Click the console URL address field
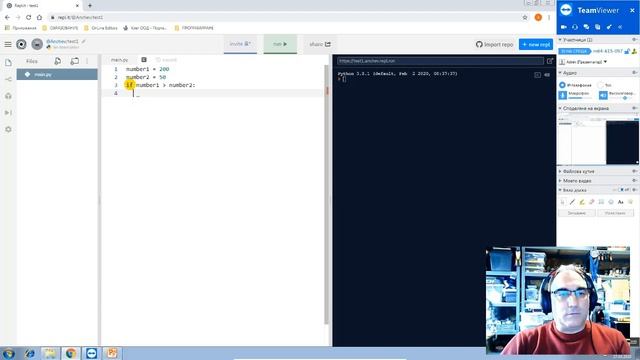 [440, 61]
